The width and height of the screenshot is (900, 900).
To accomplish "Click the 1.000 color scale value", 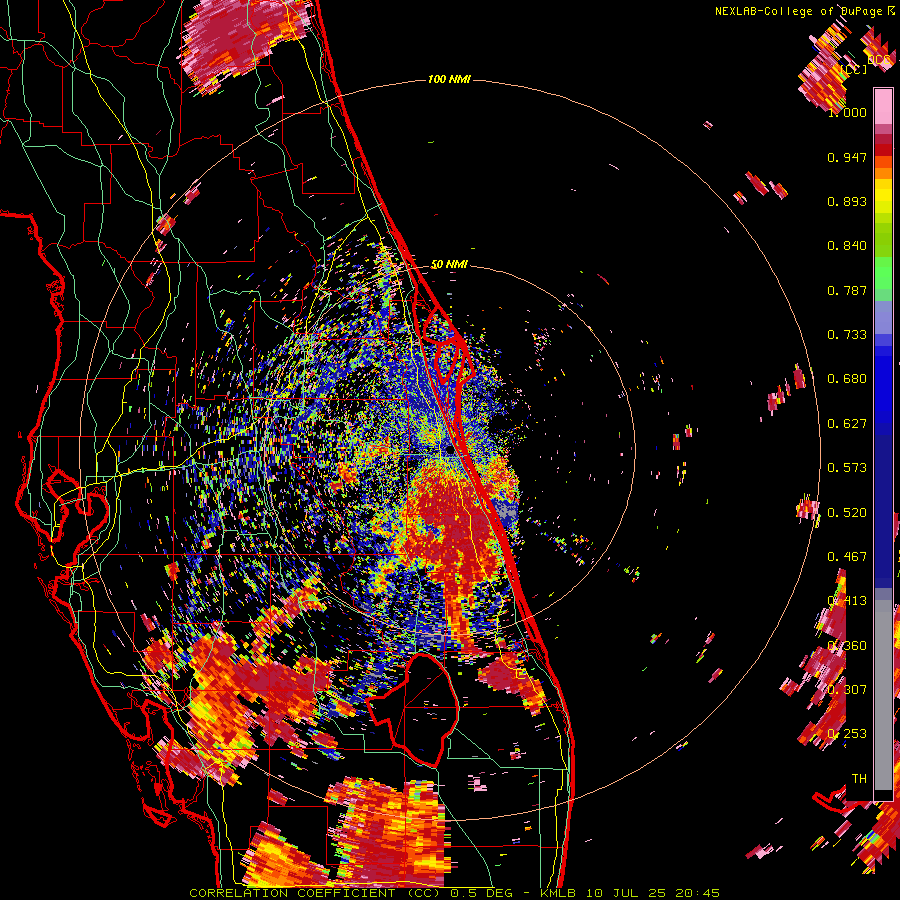I will [x=847, y=112].
